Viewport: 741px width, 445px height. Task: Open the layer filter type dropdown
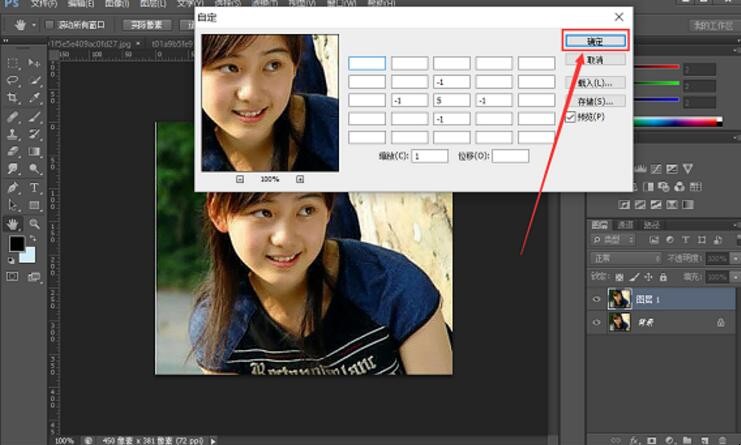pyautogui.click(x=613, y=240)
